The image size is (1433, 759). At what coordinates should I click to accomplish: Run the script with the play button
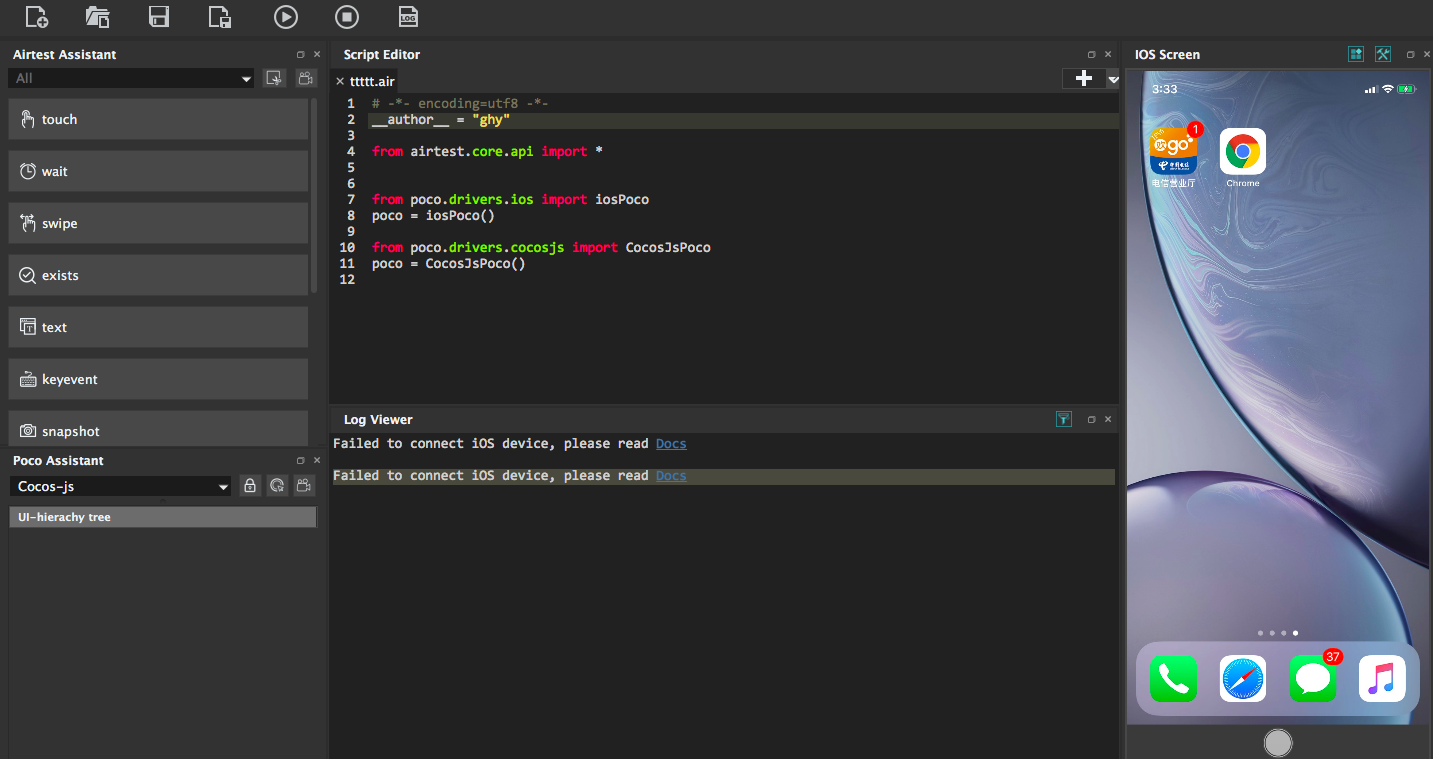coord(286,16)
